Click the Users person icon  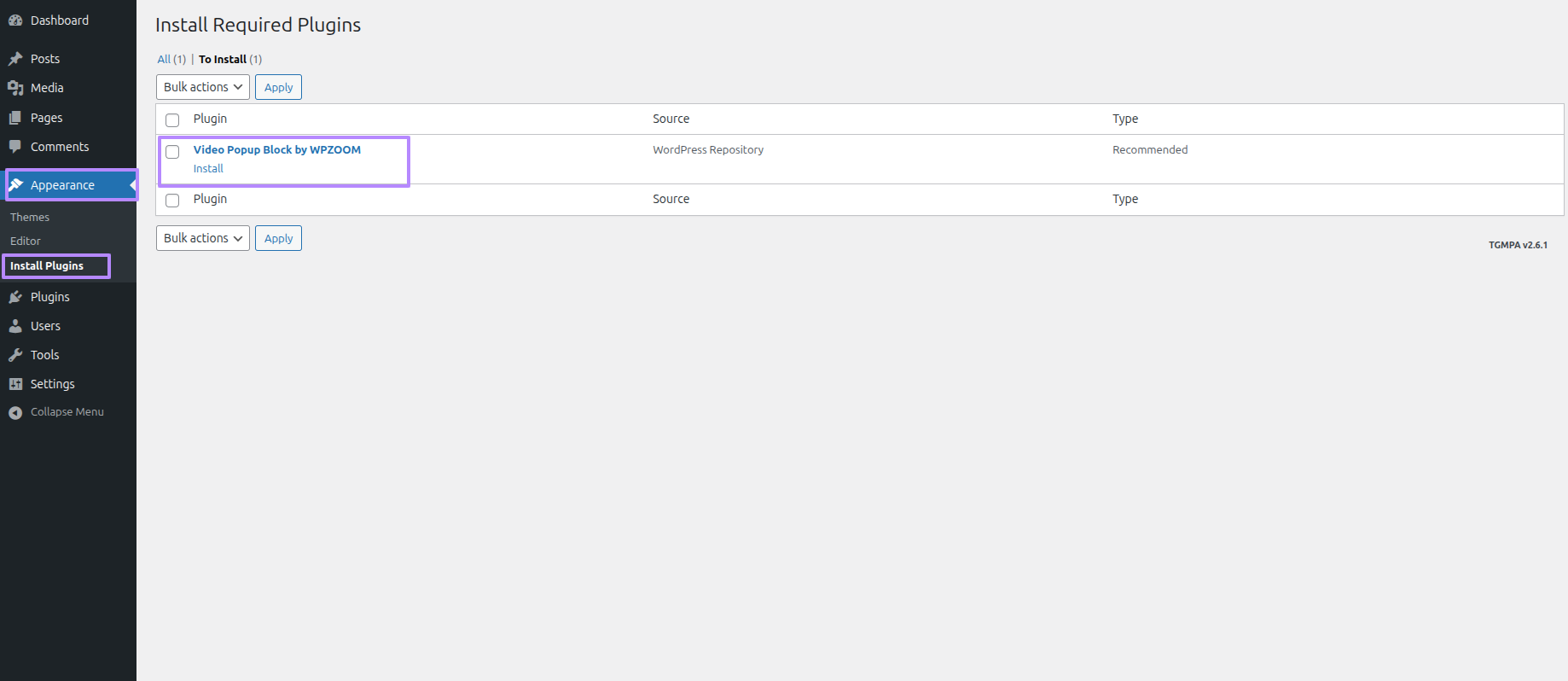(x=15, y=326)
